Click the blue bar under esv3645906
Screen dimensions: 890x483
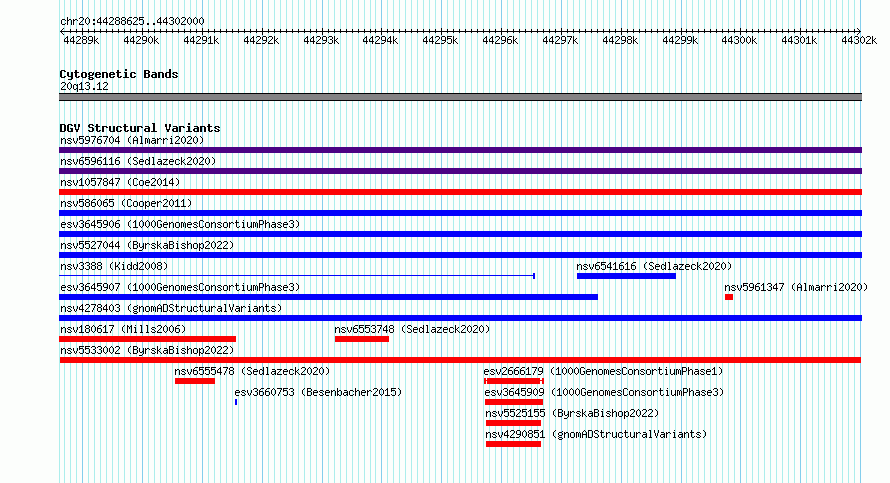pos(460,234)
